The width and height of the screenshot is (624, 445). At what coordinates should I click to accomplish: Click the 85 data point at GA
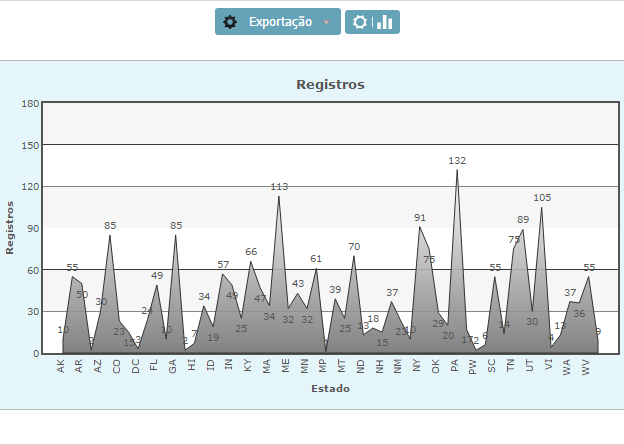click(176, 235)
